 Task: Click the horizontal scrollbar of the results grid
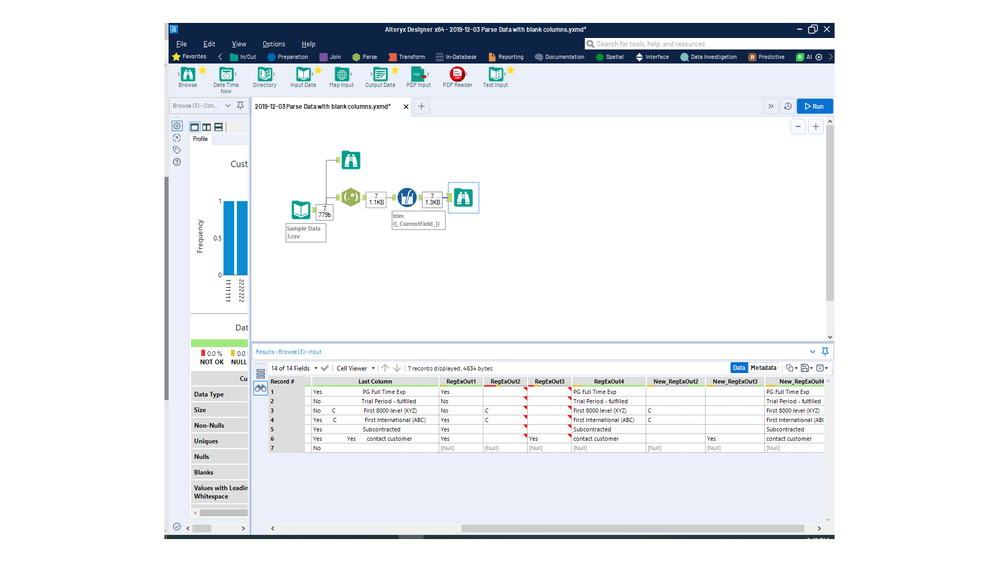point(632,528)
